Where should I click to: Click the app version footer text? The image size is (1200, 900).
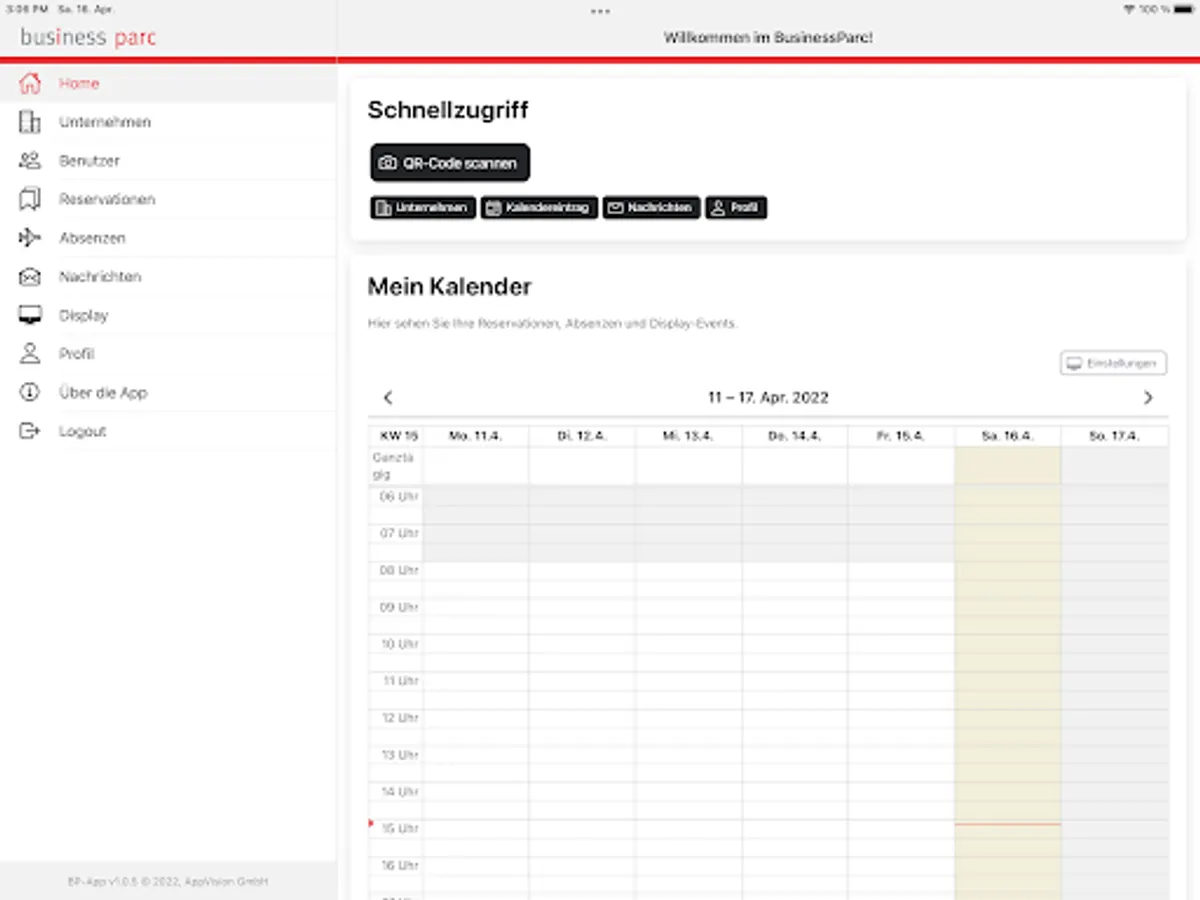coord(168,882)
